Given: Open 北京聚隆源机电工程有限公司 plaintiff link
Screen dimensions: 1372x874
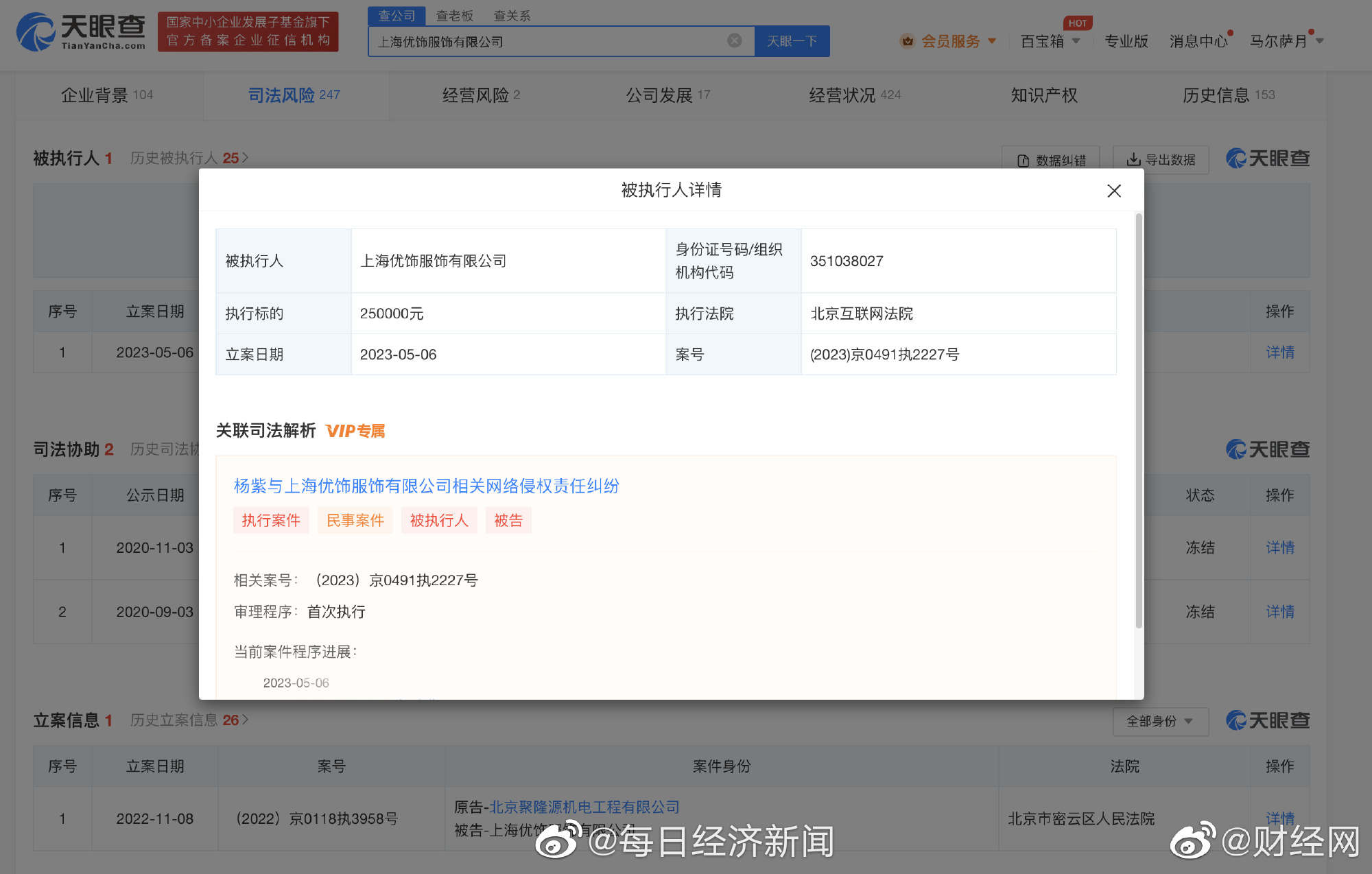Looking at the screenshot, I should pos(584,807).
